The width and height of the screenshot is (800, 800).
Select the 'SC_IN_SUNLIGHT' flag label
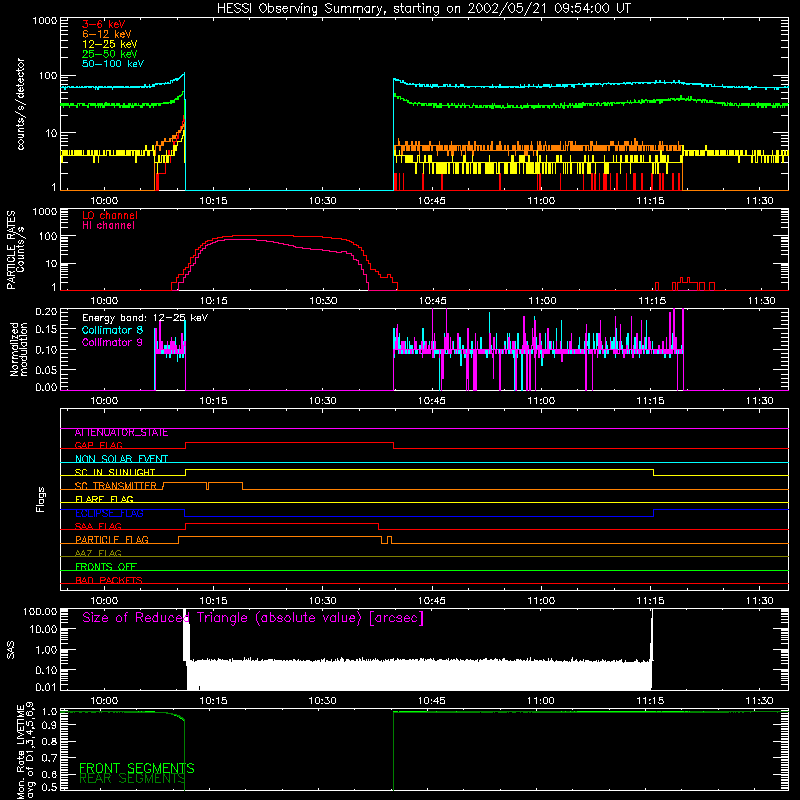tap(115, 472)
